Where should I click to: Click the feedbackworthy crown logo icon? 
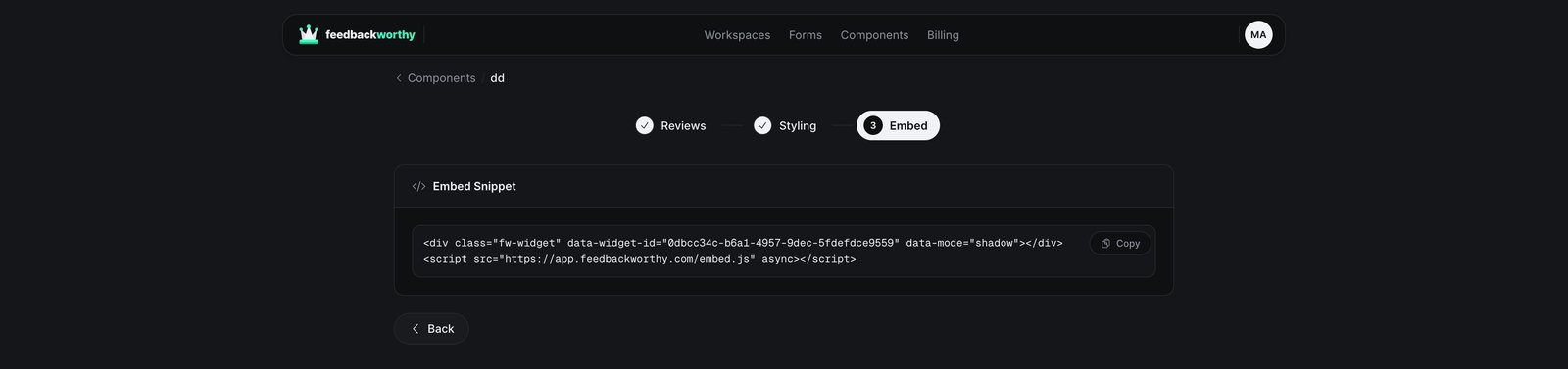coord(309,34)
